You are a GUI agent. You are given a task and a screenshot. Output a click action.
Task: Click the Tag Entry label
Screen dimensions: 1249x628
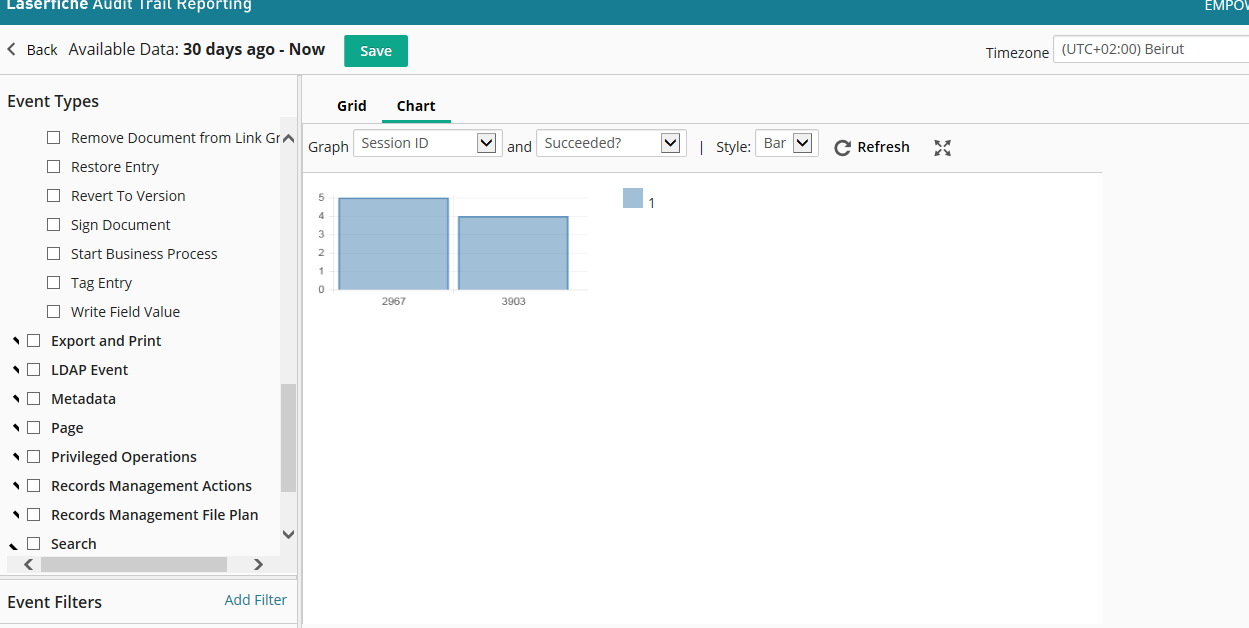(x=101, y=283)
